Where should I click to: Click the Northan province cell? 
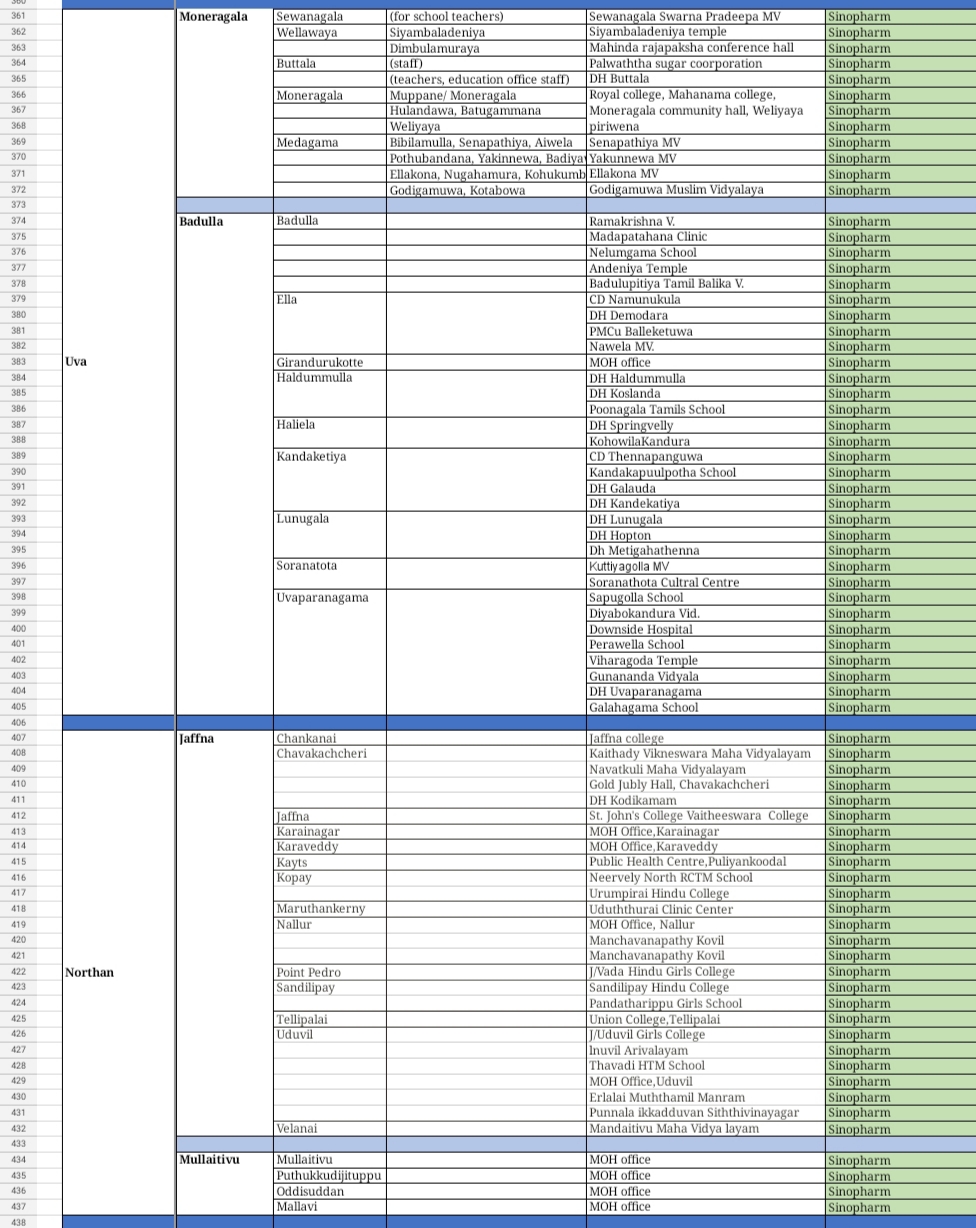pos(118,972)
